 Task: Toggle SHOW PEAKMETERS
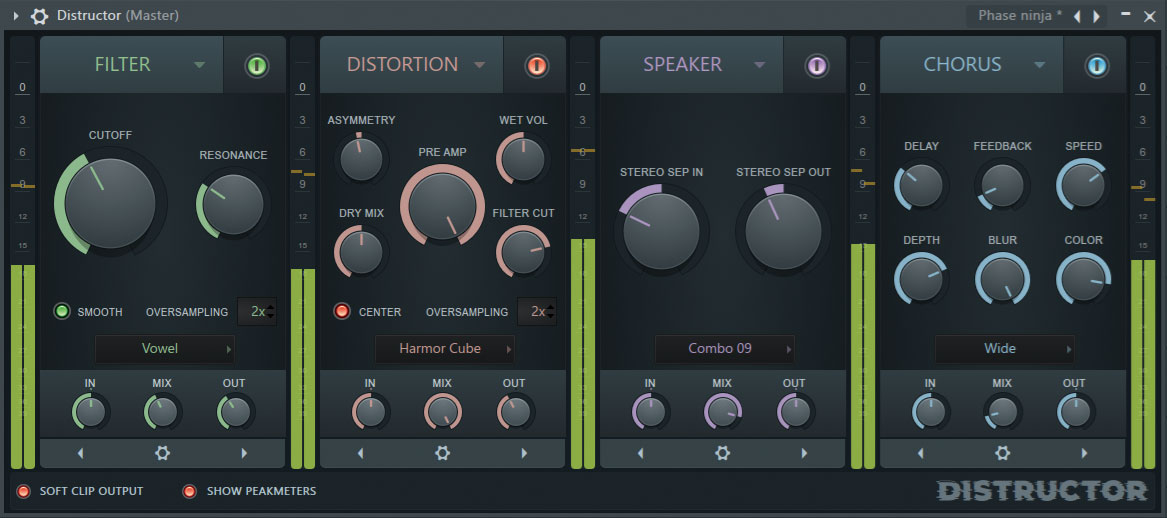click(x=190, y=491)
